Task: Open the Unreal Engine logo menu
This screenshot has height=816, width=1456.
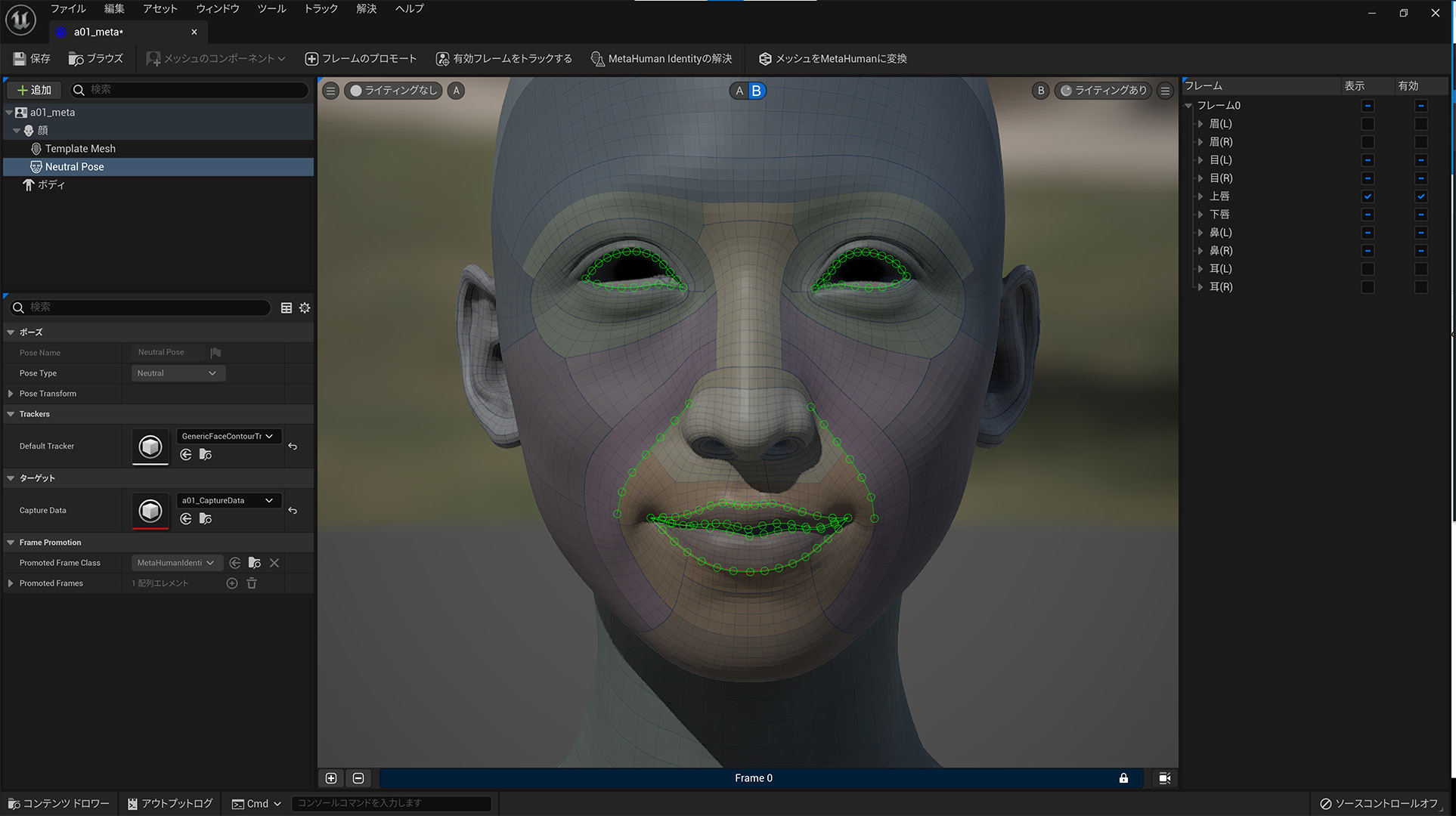Action: coord(20,20)
